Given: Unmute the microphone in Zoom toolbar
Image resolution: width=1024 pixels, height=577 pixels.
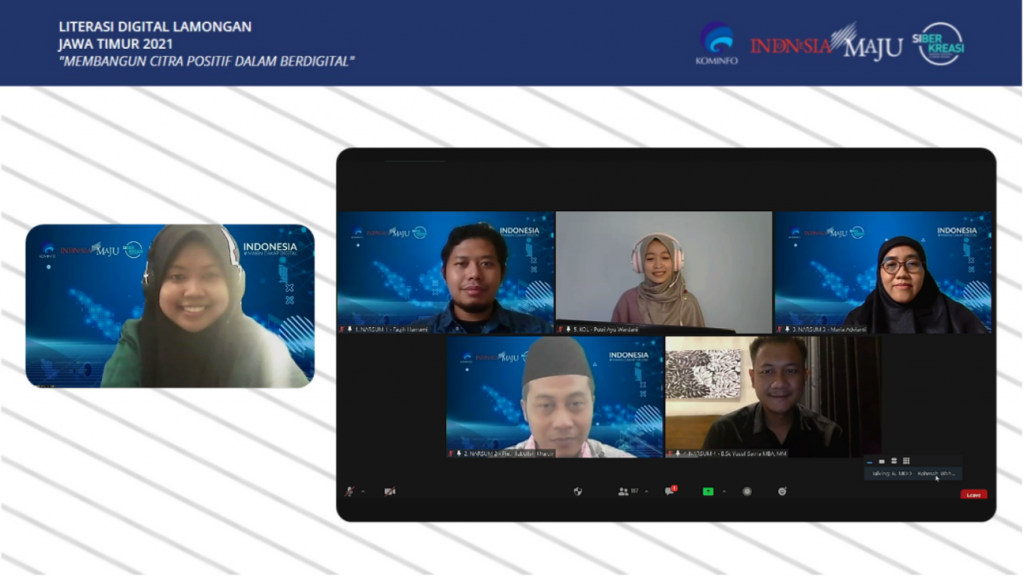Looking at the screenshot, I should [x=349, y=491].
